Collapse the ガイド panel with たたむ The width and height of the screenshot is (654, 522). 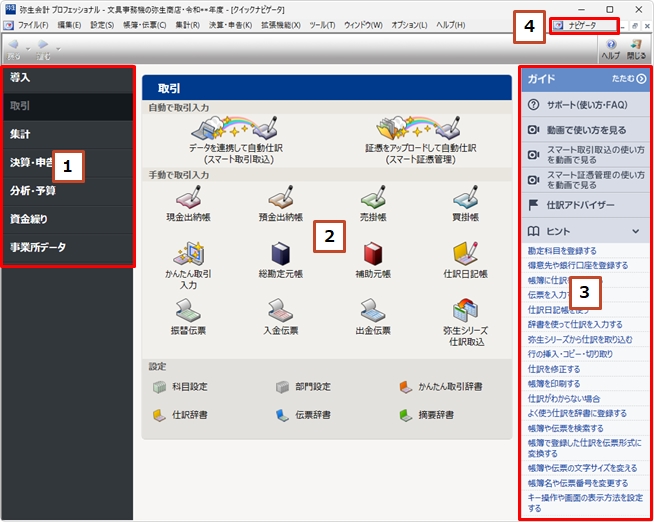click(629, 78)
